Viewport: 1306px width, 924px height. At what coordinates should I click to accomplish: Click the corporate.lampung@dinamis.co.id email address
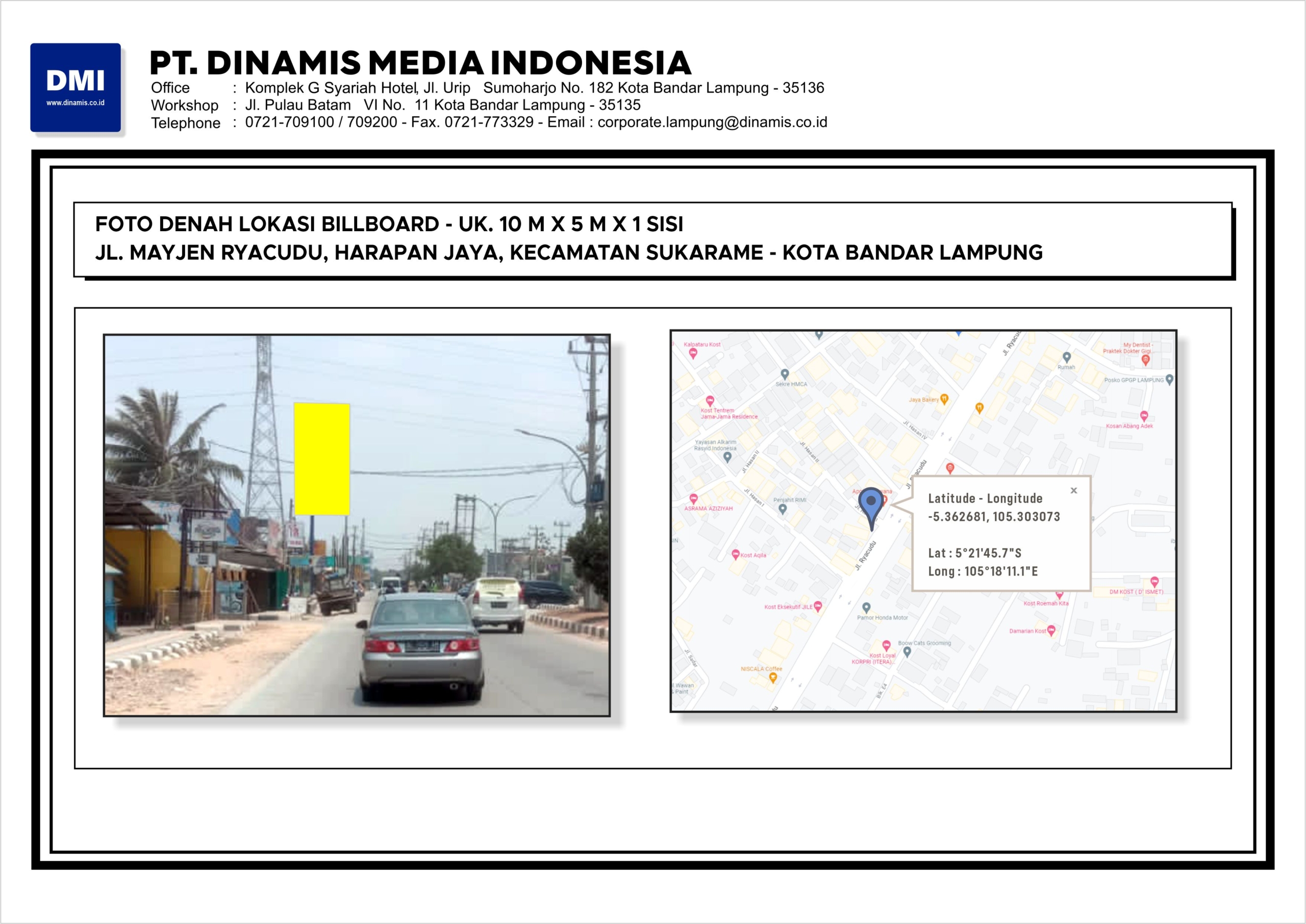(x=712, y=122)
